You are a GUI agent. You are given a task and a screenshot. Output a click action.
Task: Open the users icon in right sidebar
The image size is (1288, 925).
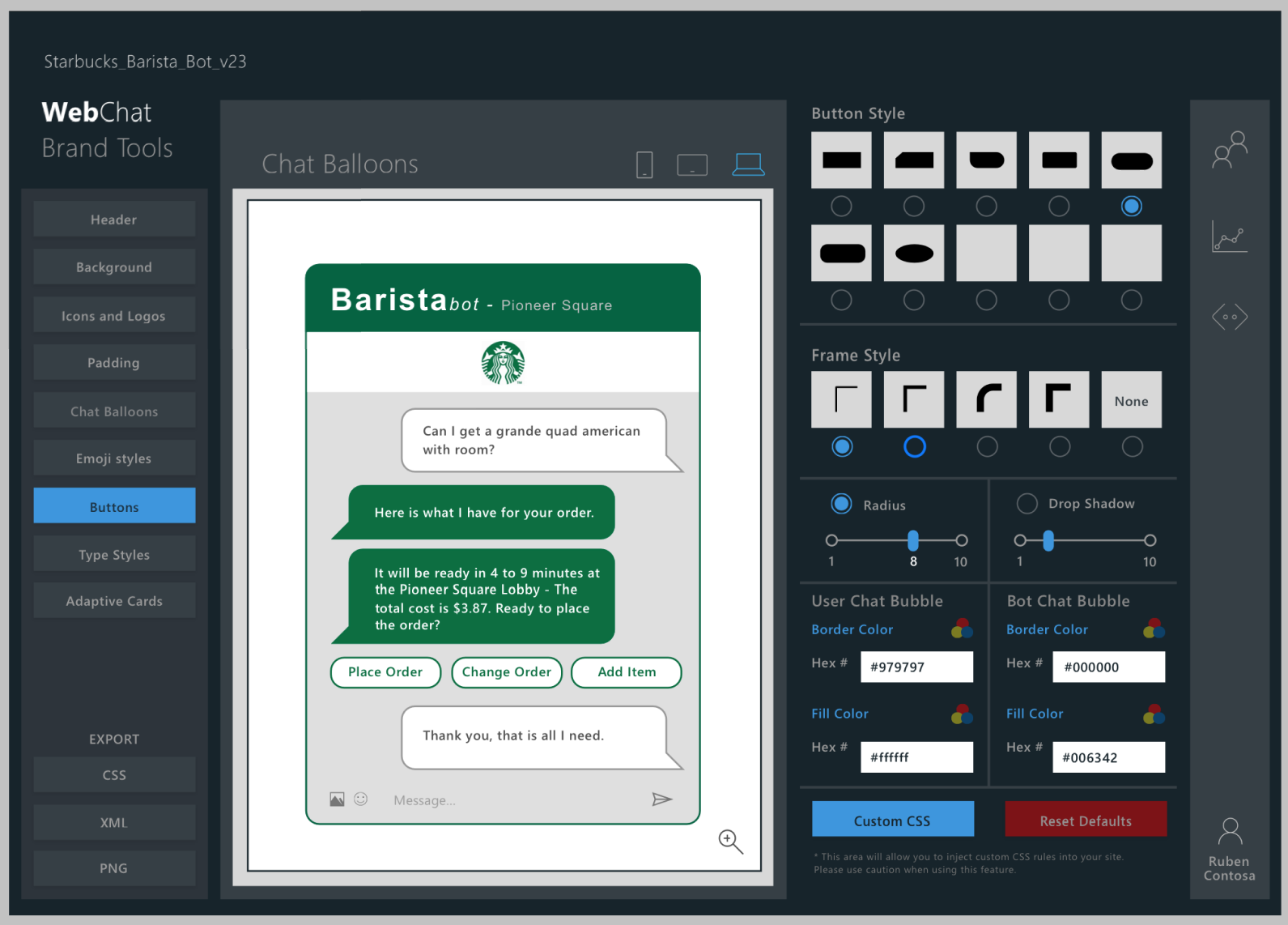pyautogui.click(x=1230, y=150)
